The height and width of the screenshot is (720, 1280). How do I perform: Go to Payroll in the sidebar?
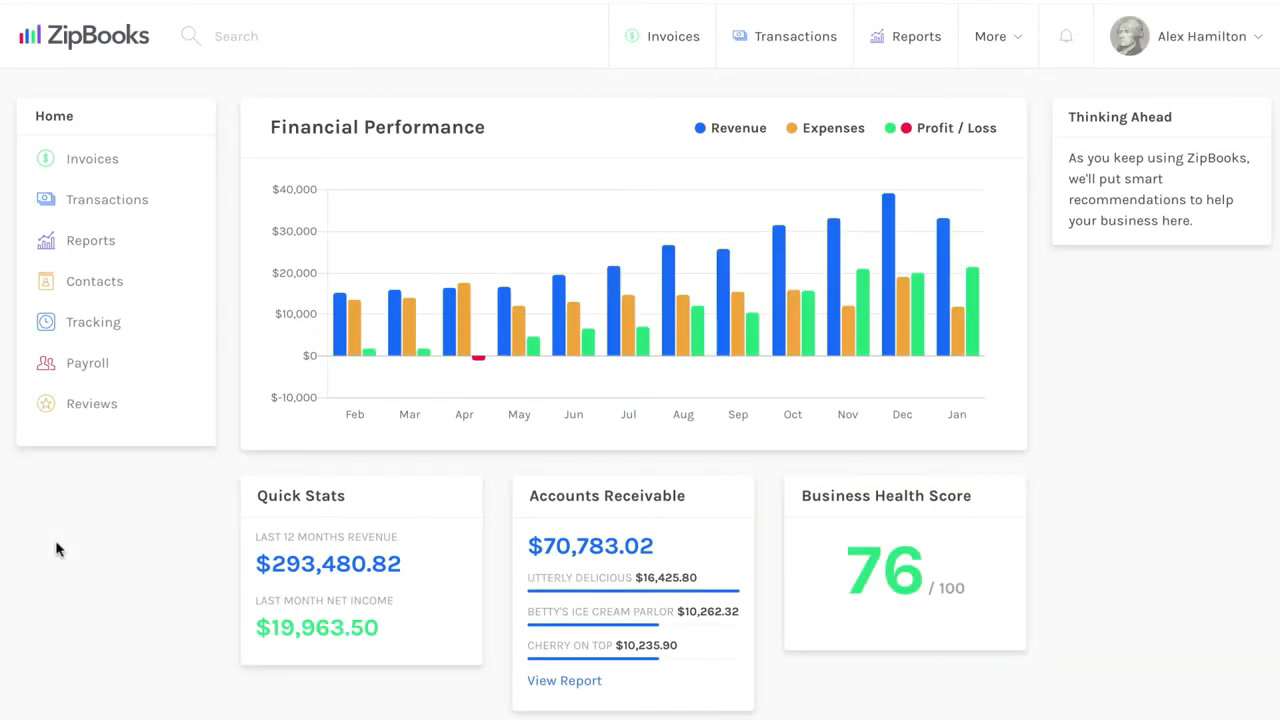[87, 363]
